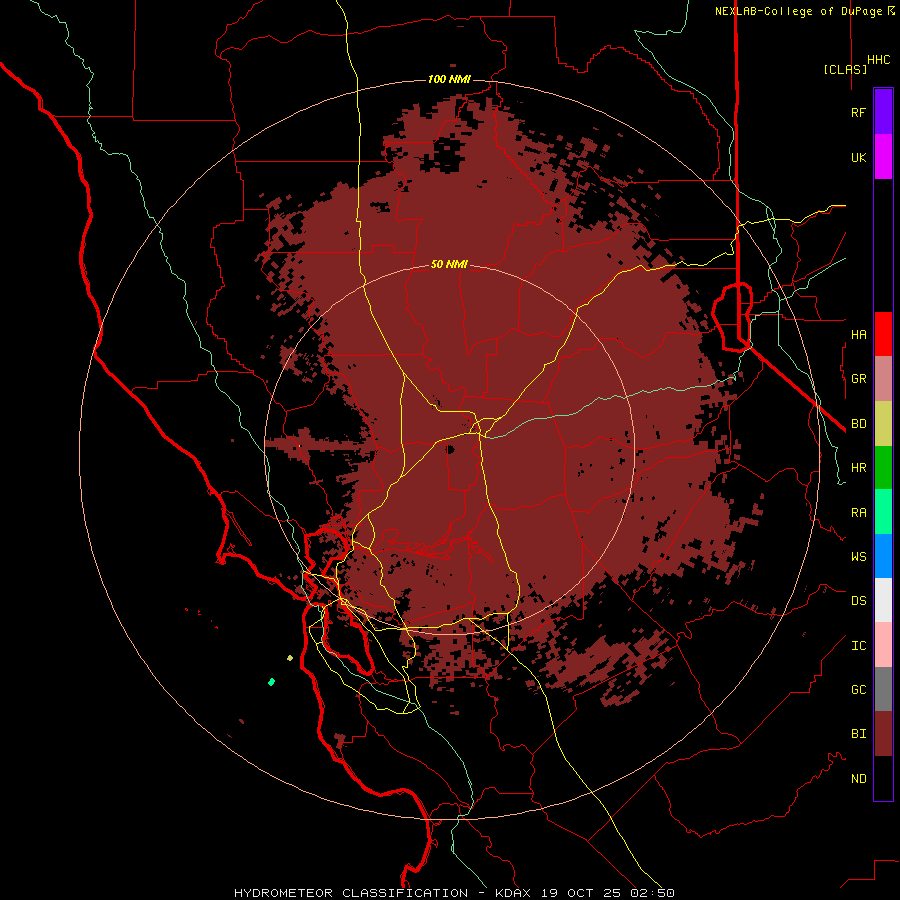This screenshot has height=900, width=900.
Task: Click the RF legend label
Action: 859,112
